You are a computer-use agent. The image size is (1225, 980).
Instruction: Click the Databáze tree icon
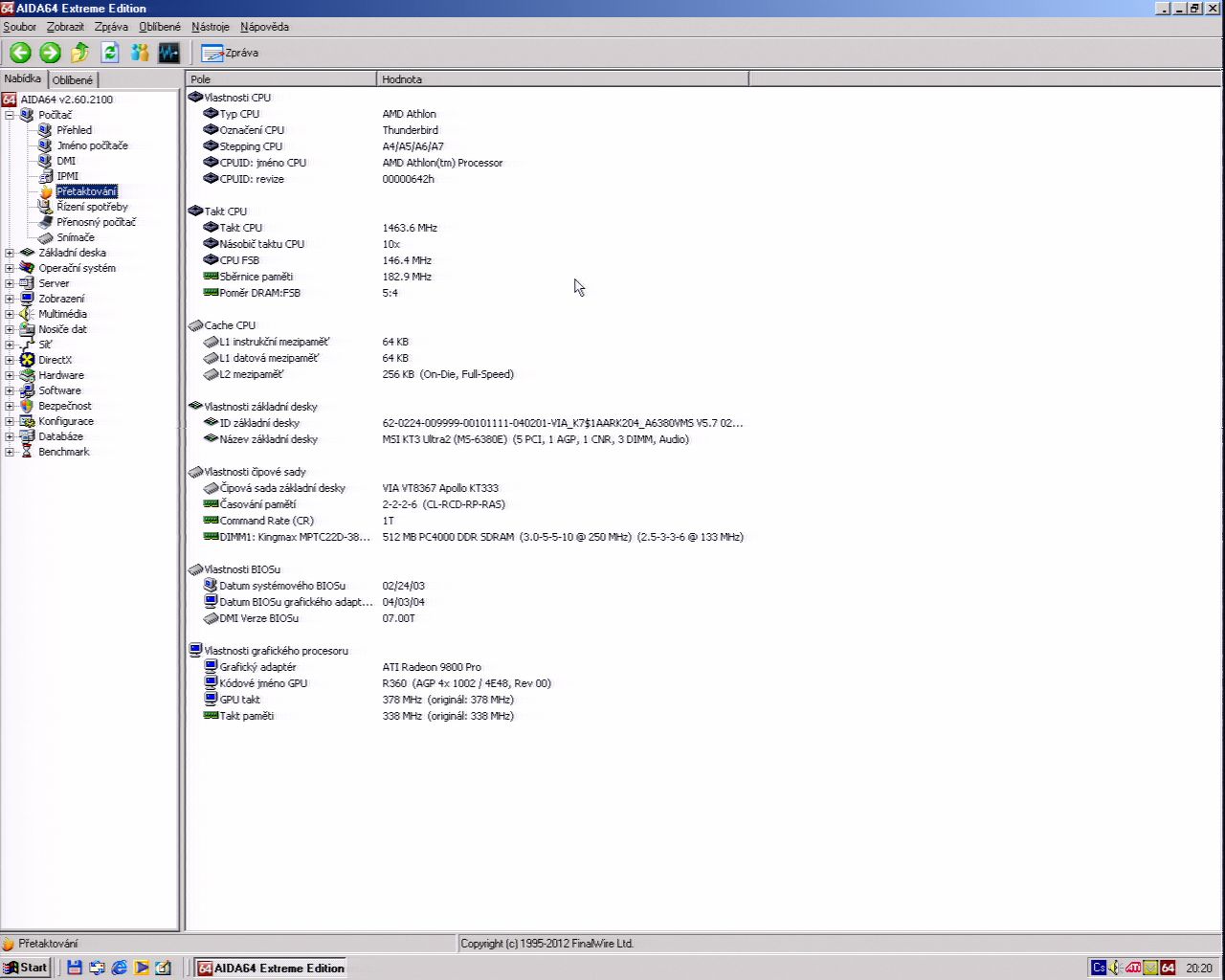click(27, 436)
